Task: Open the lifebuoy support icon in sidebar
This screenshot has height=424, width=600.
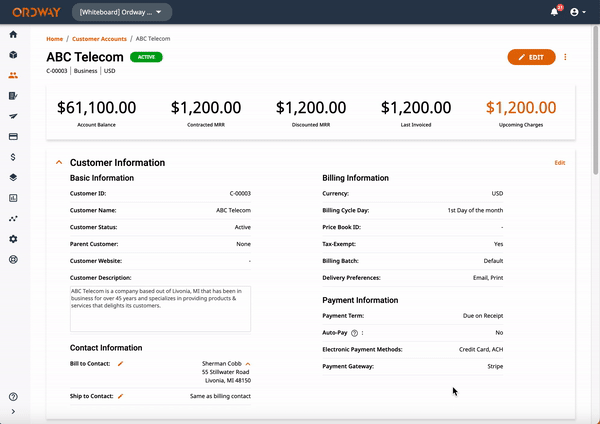Action: point(13,259)
